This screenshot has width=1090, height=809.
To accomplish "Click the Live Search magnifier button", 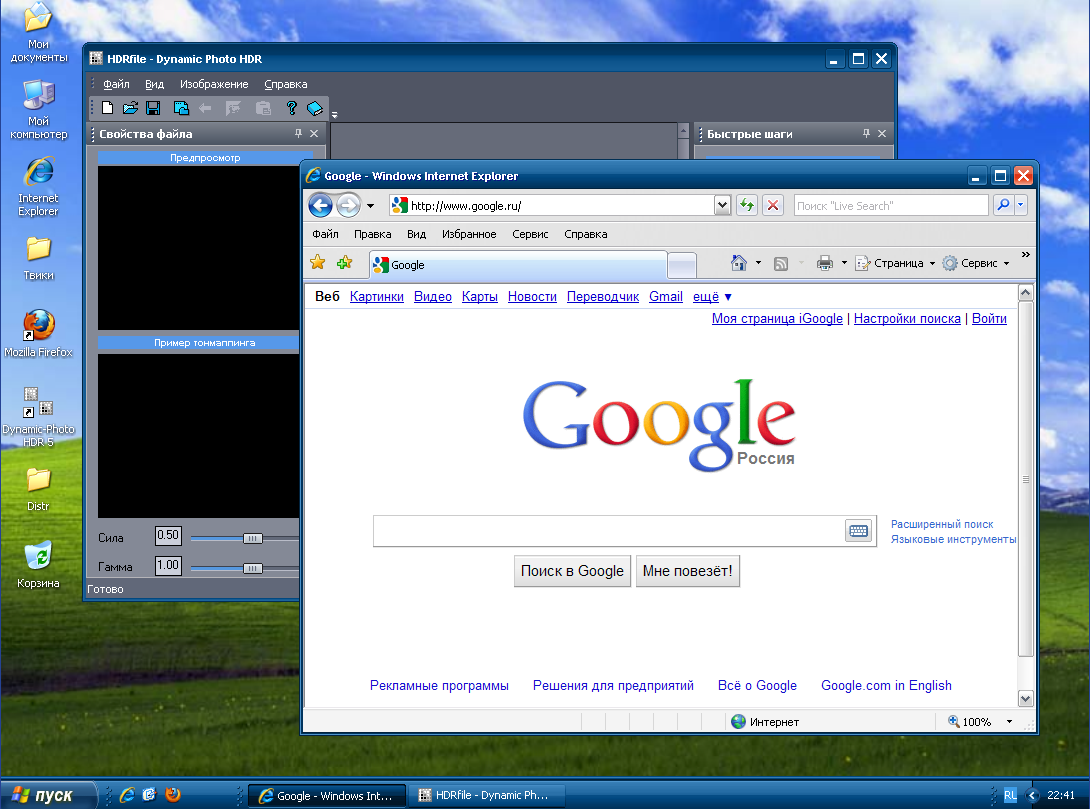I will pos(1003,205).
